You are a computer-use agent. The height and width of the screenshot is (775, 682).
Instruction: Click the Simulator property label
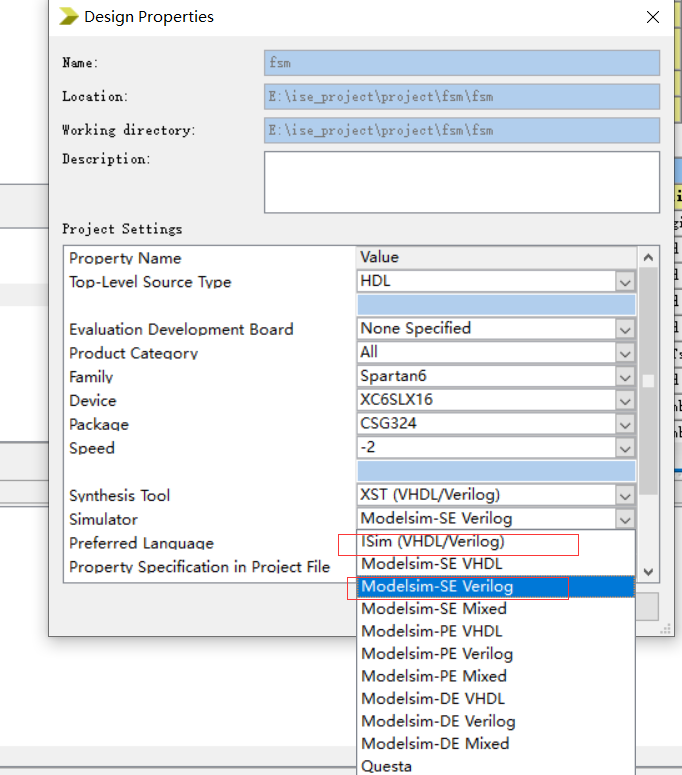[x=103, y=519]
